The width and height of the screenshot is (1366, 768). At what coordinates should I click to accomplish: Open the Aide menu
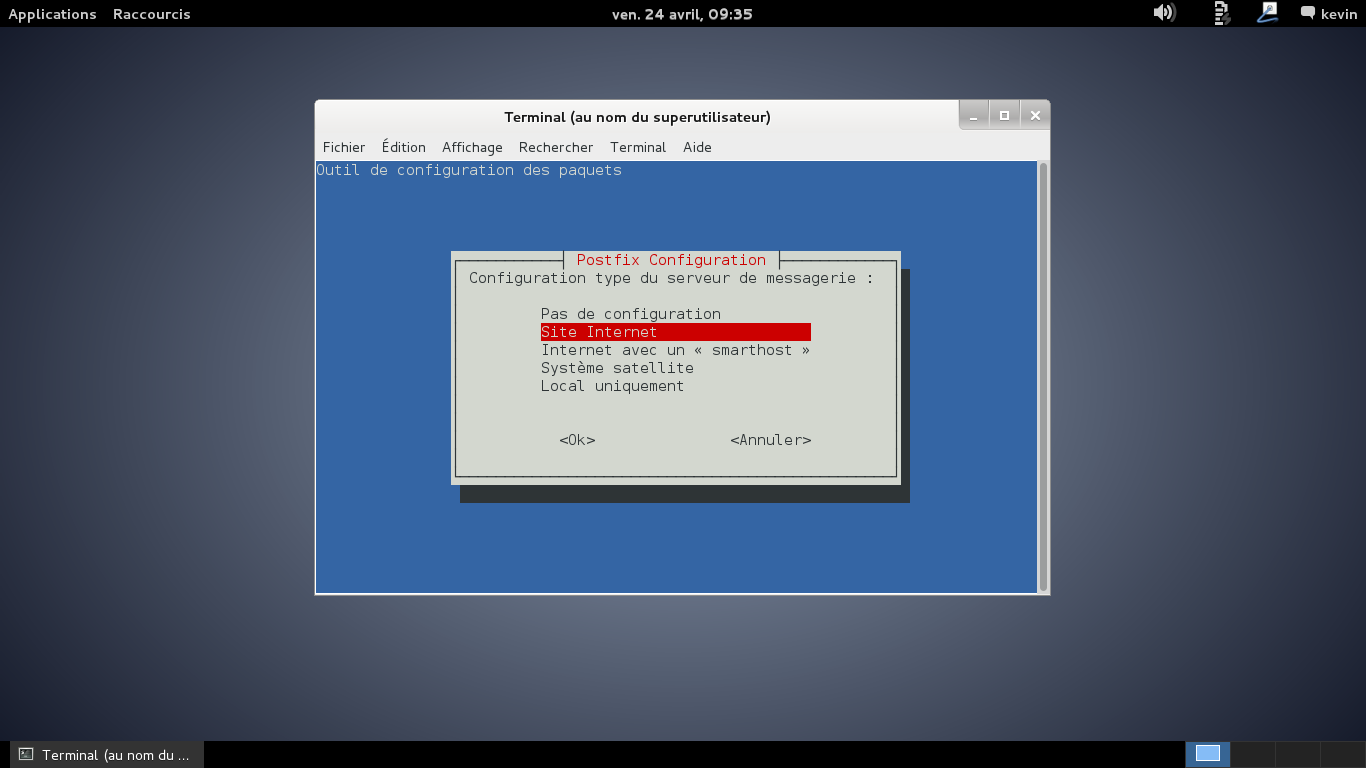pyautogui.click(x=697, y=147)
